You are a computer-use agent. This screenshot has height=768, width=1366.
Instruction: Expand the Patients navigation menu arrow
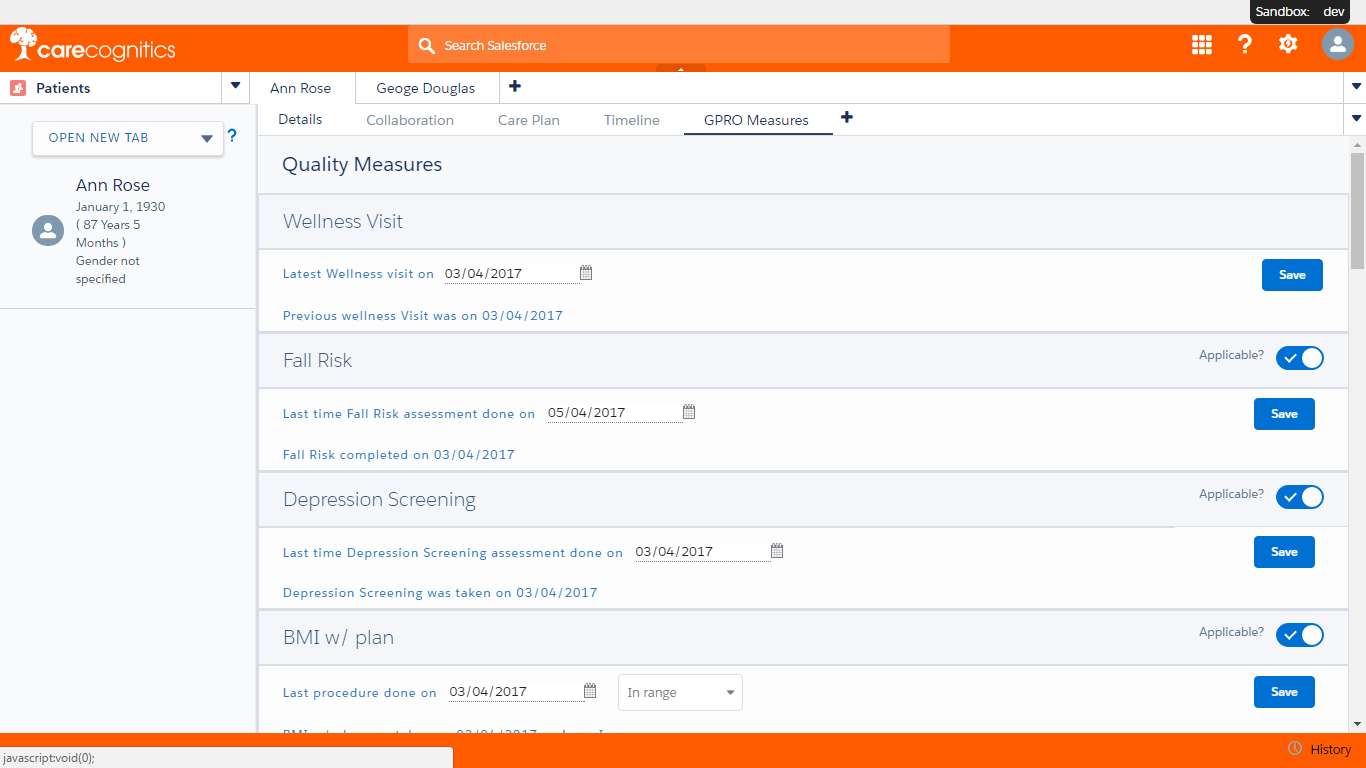(235, 87)
